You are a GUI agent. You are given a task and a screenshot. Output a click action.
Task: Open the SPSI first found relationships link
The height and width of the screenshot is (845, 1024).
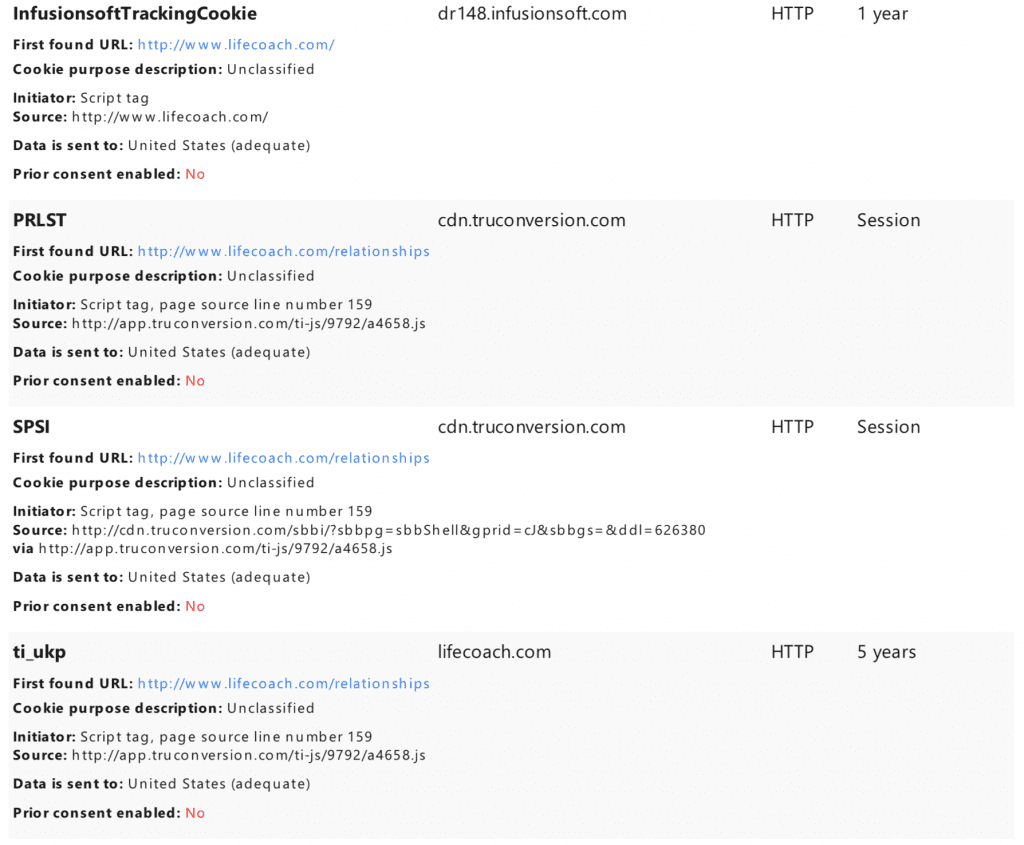(x=283, y=458)
